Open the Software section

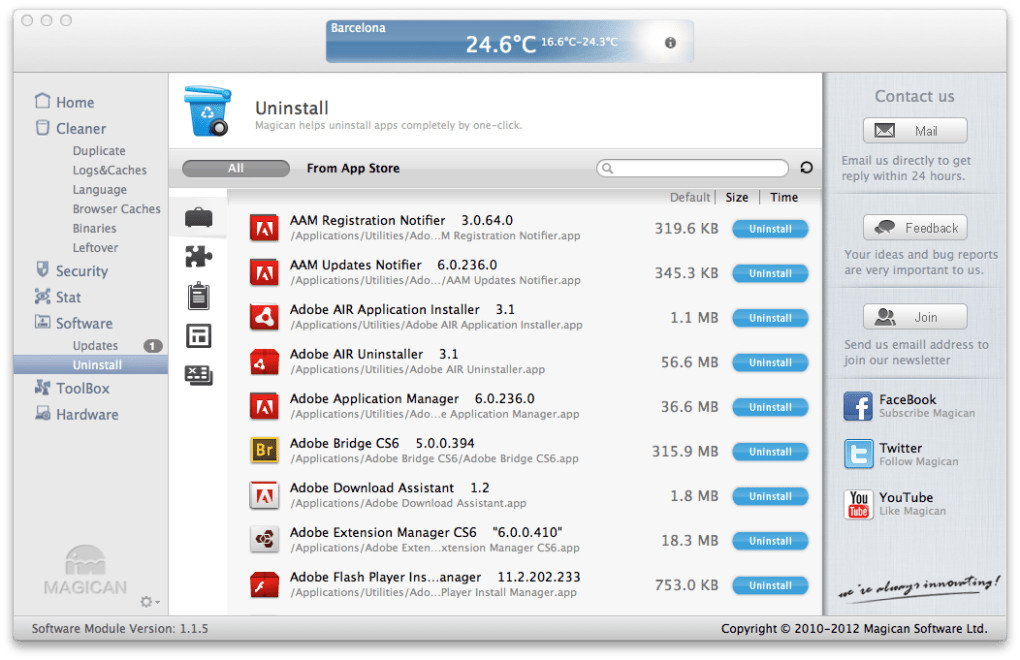point(74,323)
